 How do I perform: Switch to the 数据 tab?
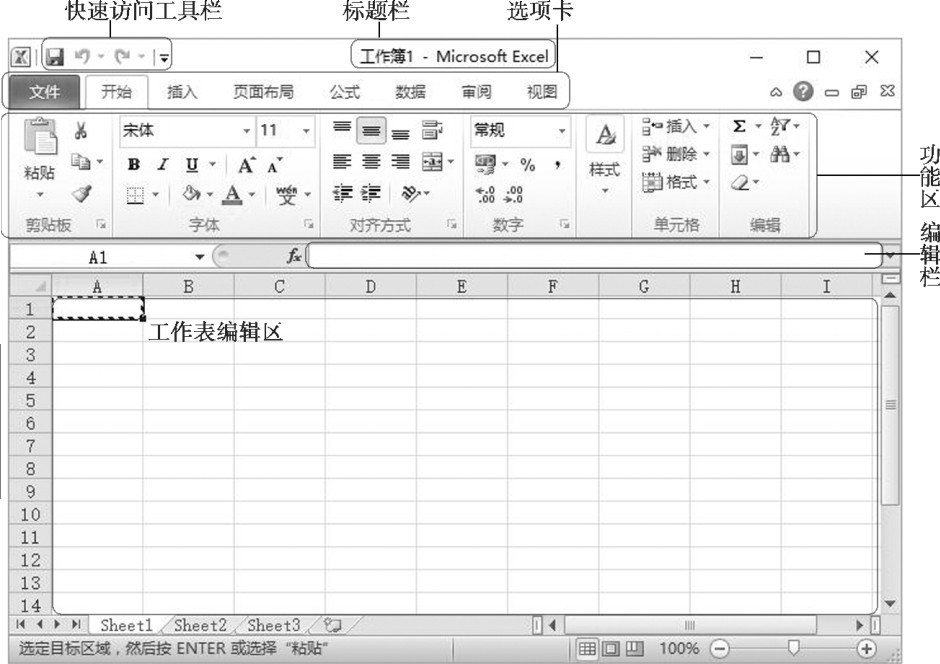[410, 92]
